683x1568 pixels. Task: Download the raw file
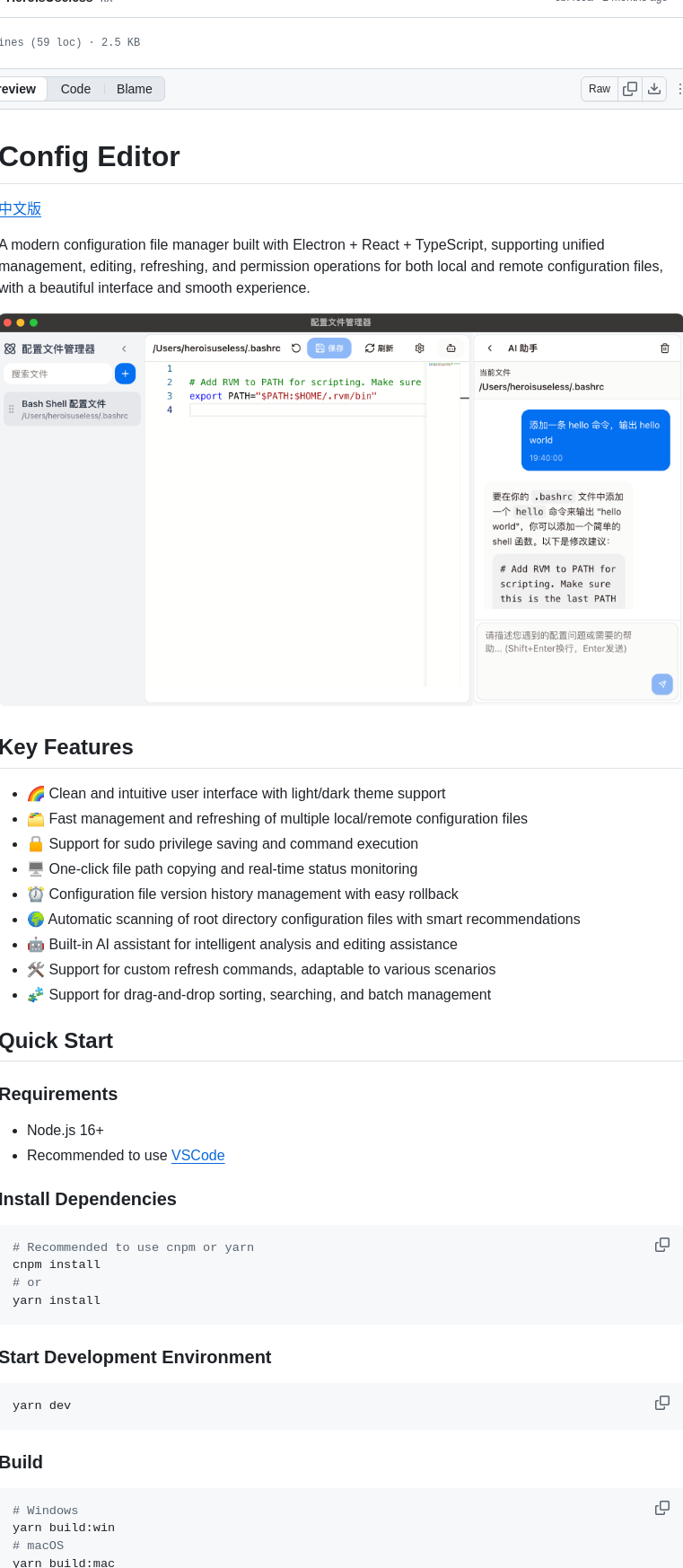(x=654, y=89)
